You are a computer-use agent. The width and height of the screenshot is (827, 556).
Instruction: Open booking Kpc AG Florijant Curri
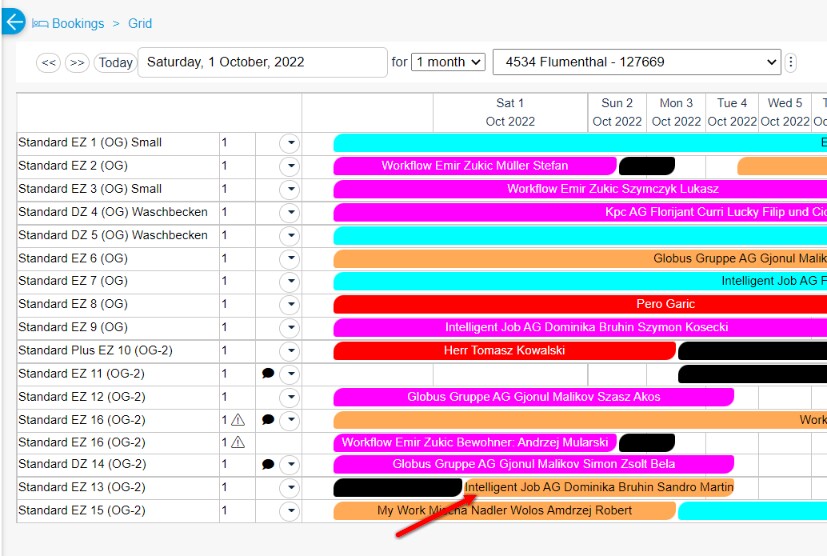click(x=580, y=212)
